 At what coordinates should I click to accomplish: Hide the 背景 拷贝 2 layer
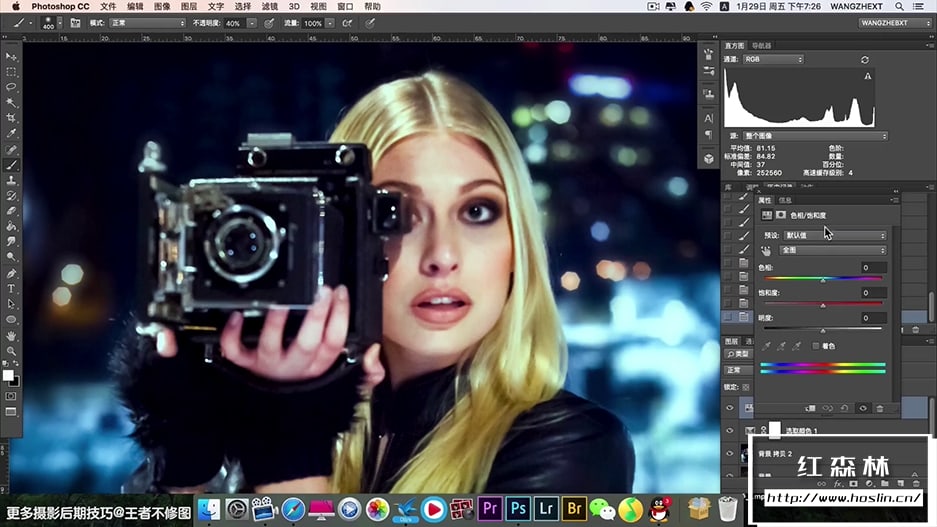[730, 454]
